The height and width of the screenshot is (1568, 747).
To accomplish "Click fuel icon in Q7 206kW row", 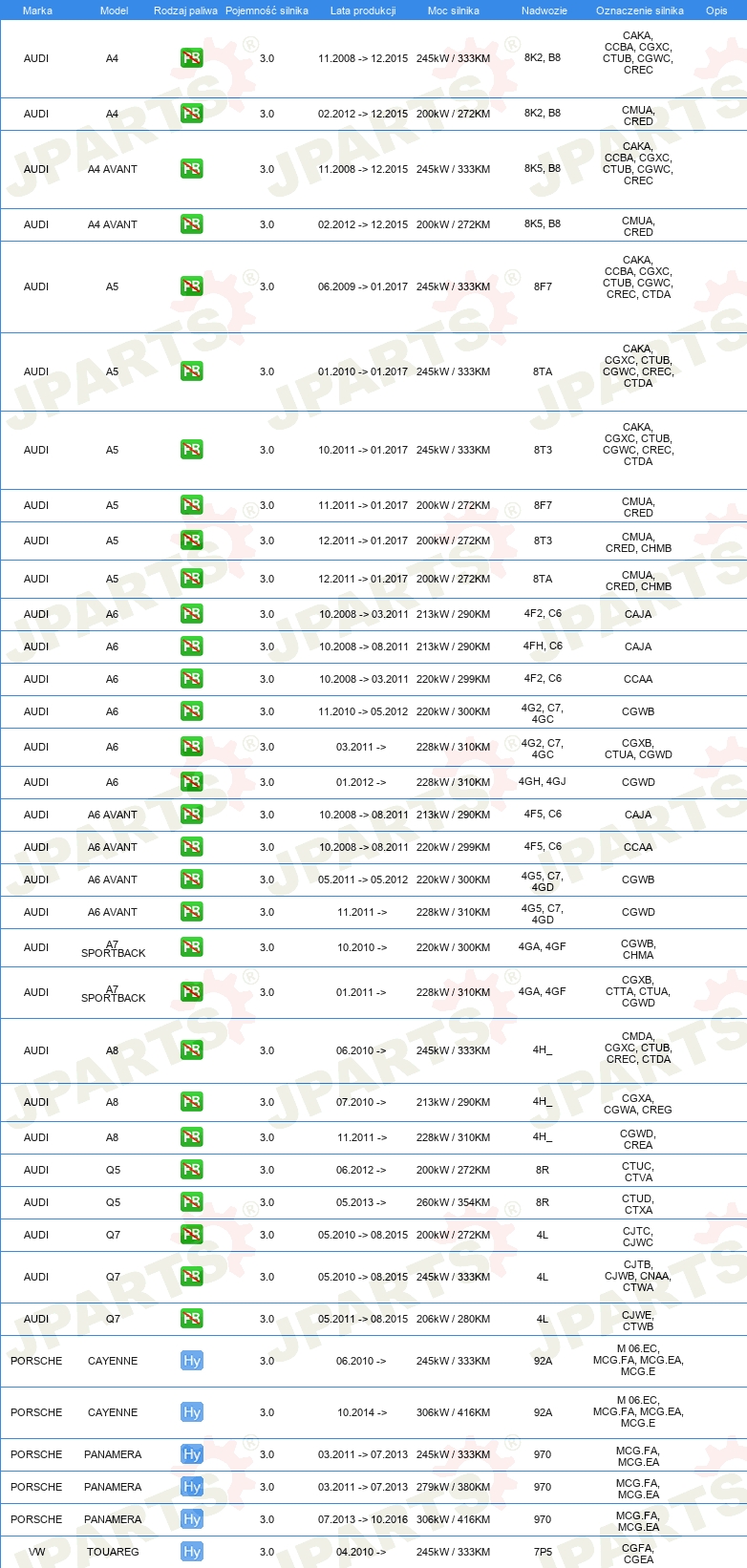I will 192,1319.
